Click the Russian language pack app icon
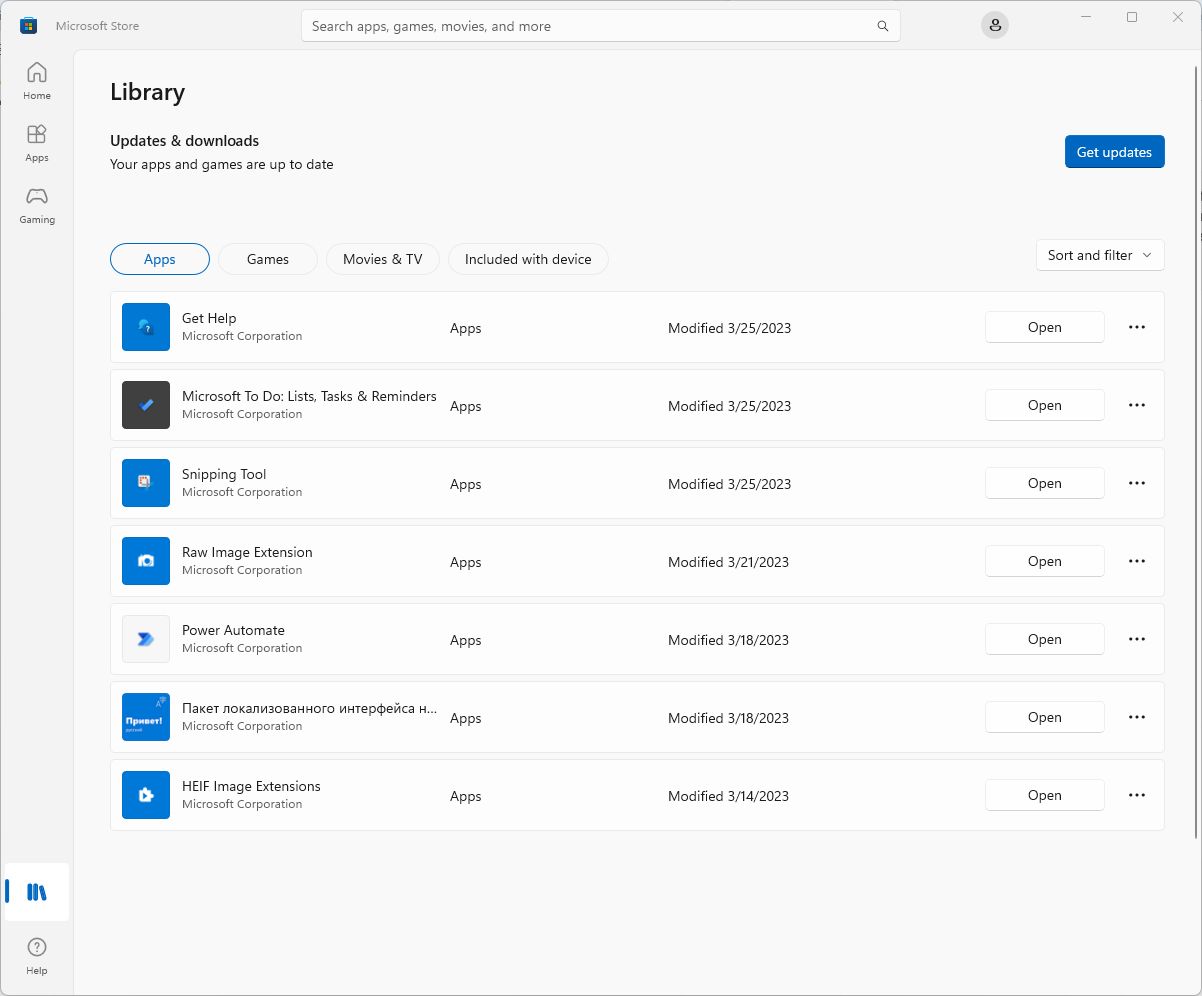Viewport: 1202px width, 996px height. [146, 717]
